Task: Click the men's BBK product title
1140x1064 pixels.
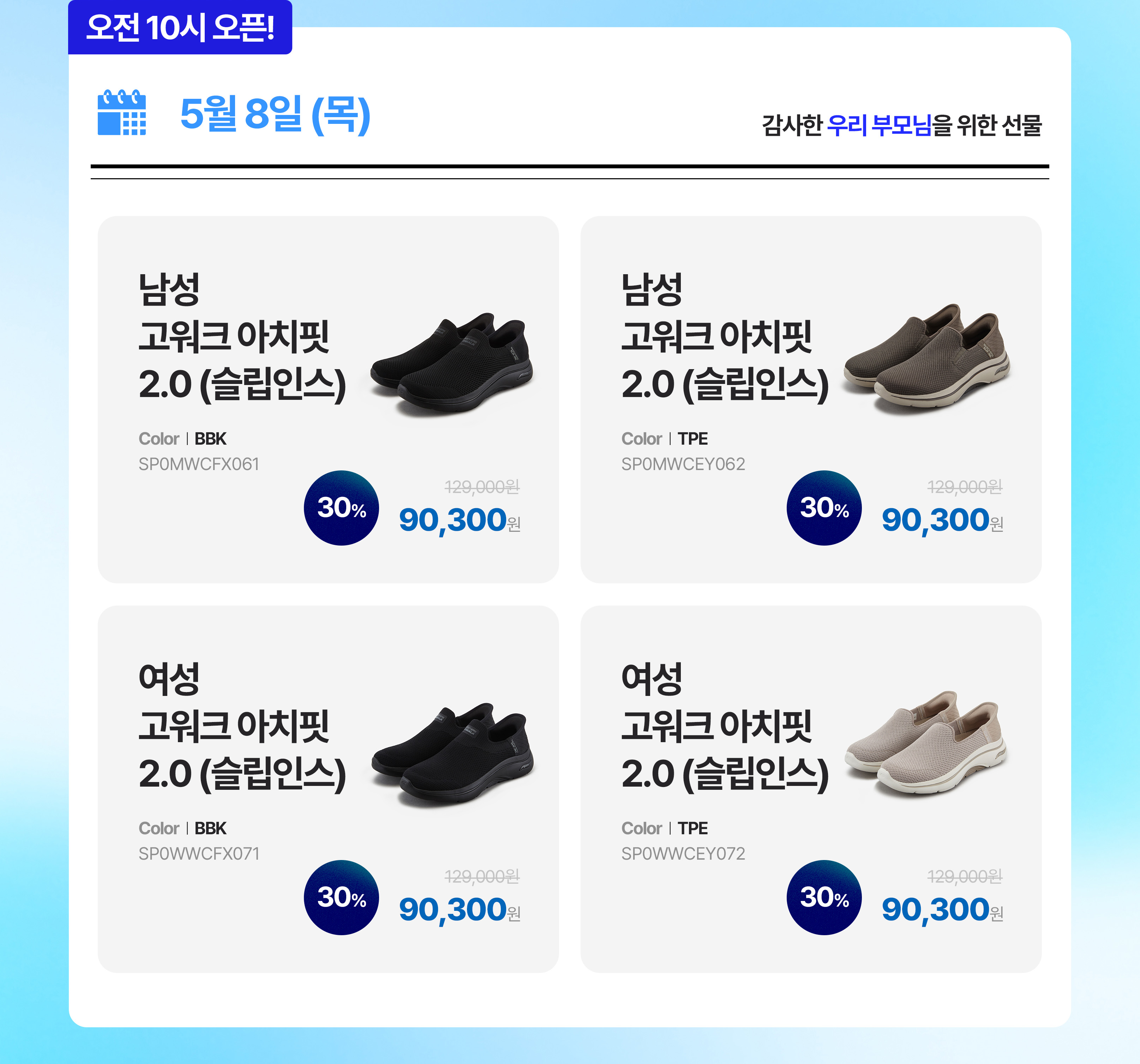Action: point(242,337)
